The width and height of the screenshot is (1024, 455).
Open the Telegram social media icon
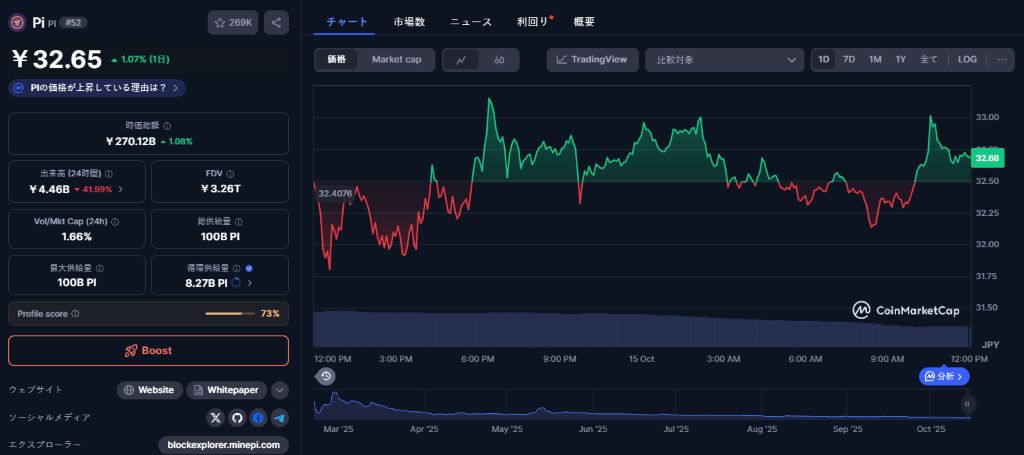coord(280,418)
